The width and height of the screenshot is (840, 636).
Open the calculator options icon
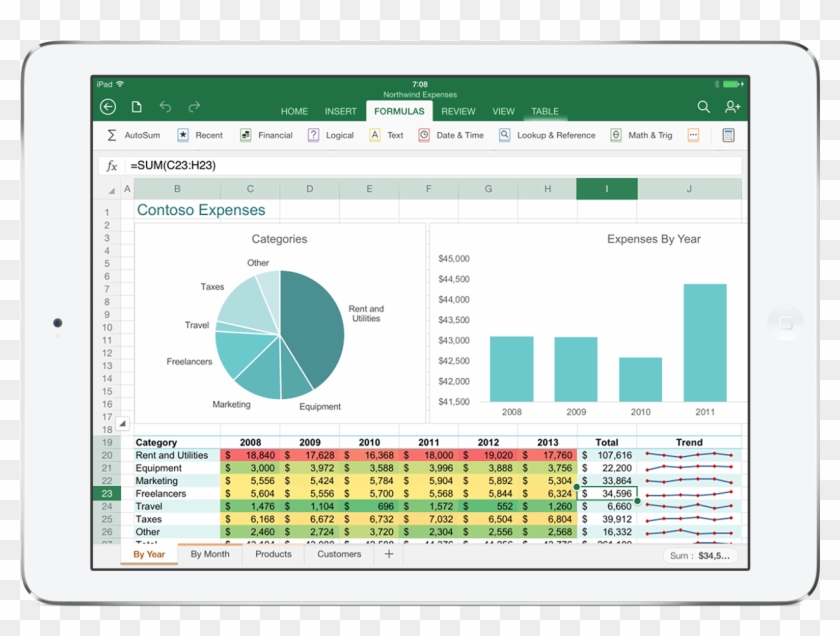coord(728,135)
